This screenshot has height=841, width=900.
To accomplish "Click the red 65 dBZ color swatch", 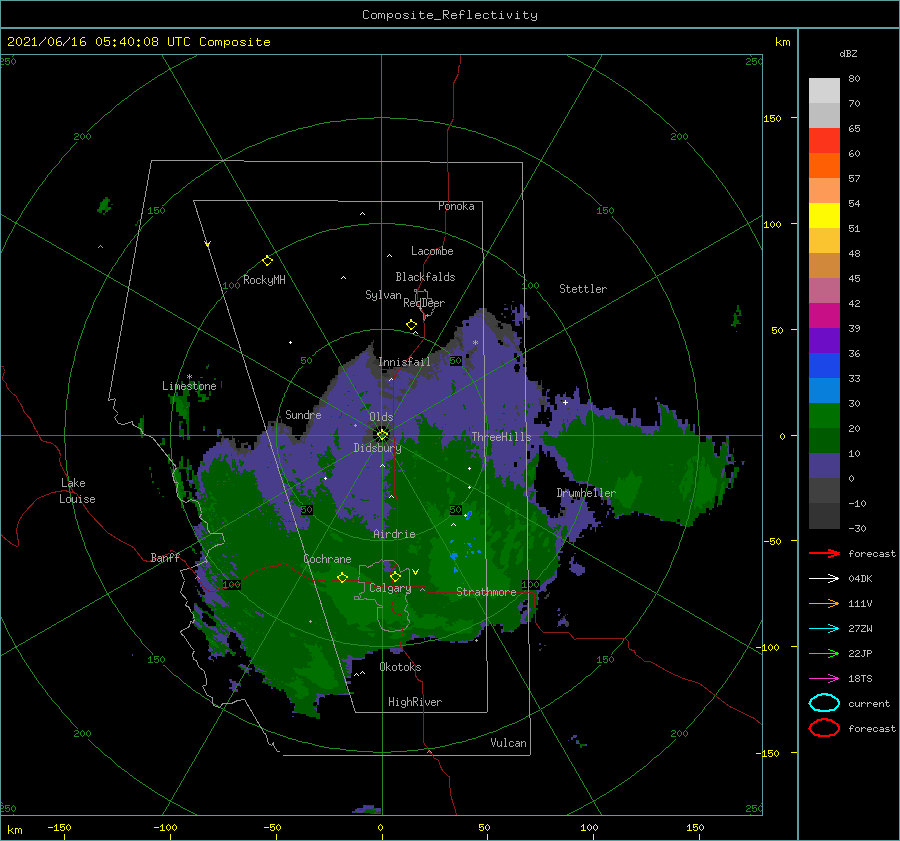I will pos(824,141).
